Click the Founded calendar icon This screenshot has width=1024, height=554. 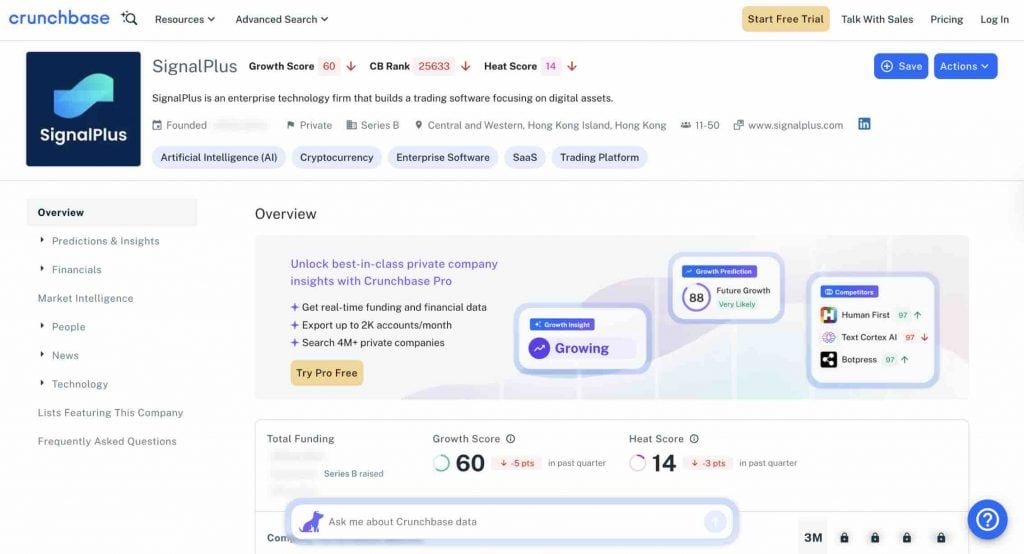[x=157, y=125]
